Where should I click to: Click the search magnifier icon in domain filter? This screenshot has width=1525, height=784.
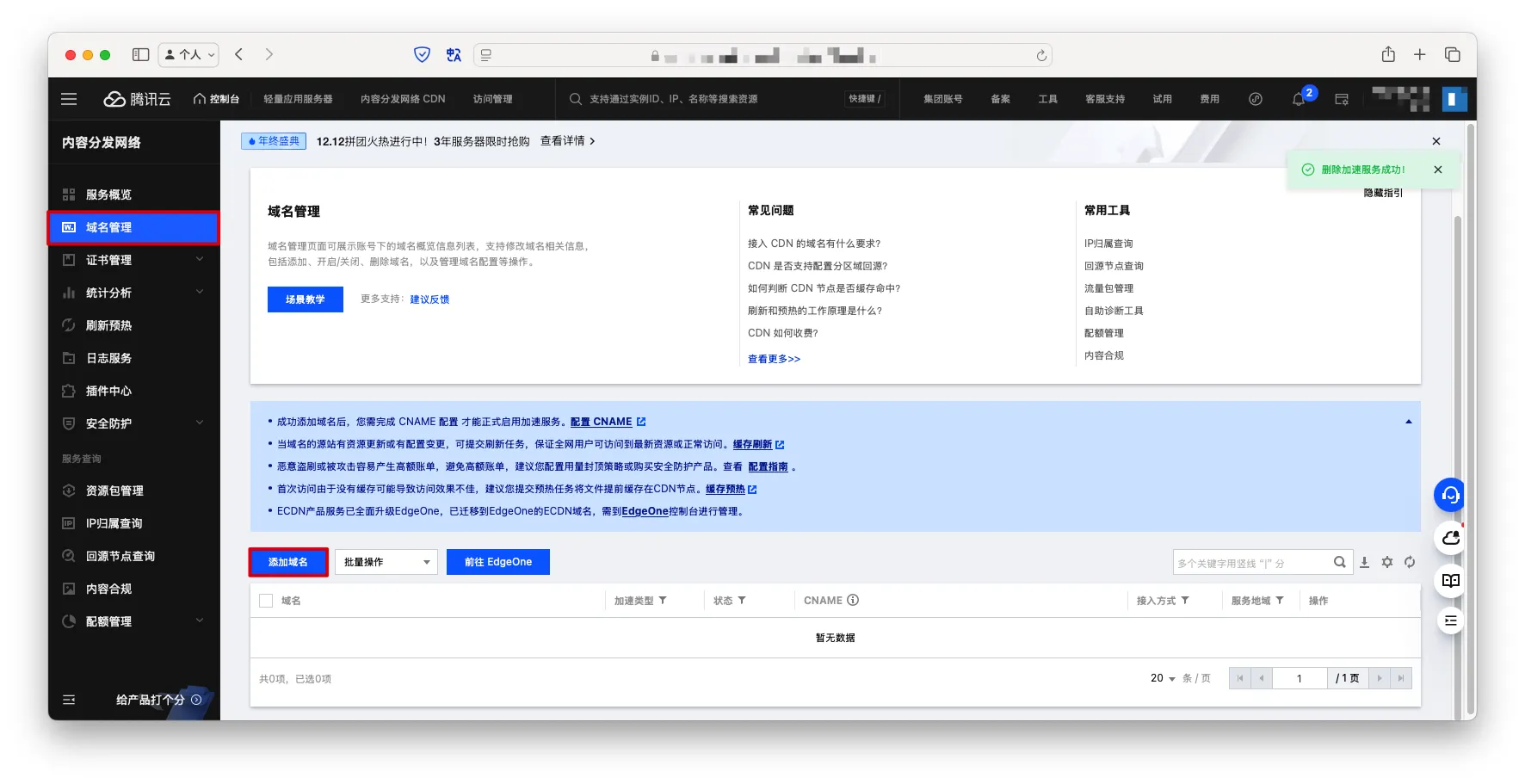click(1339, 562)
